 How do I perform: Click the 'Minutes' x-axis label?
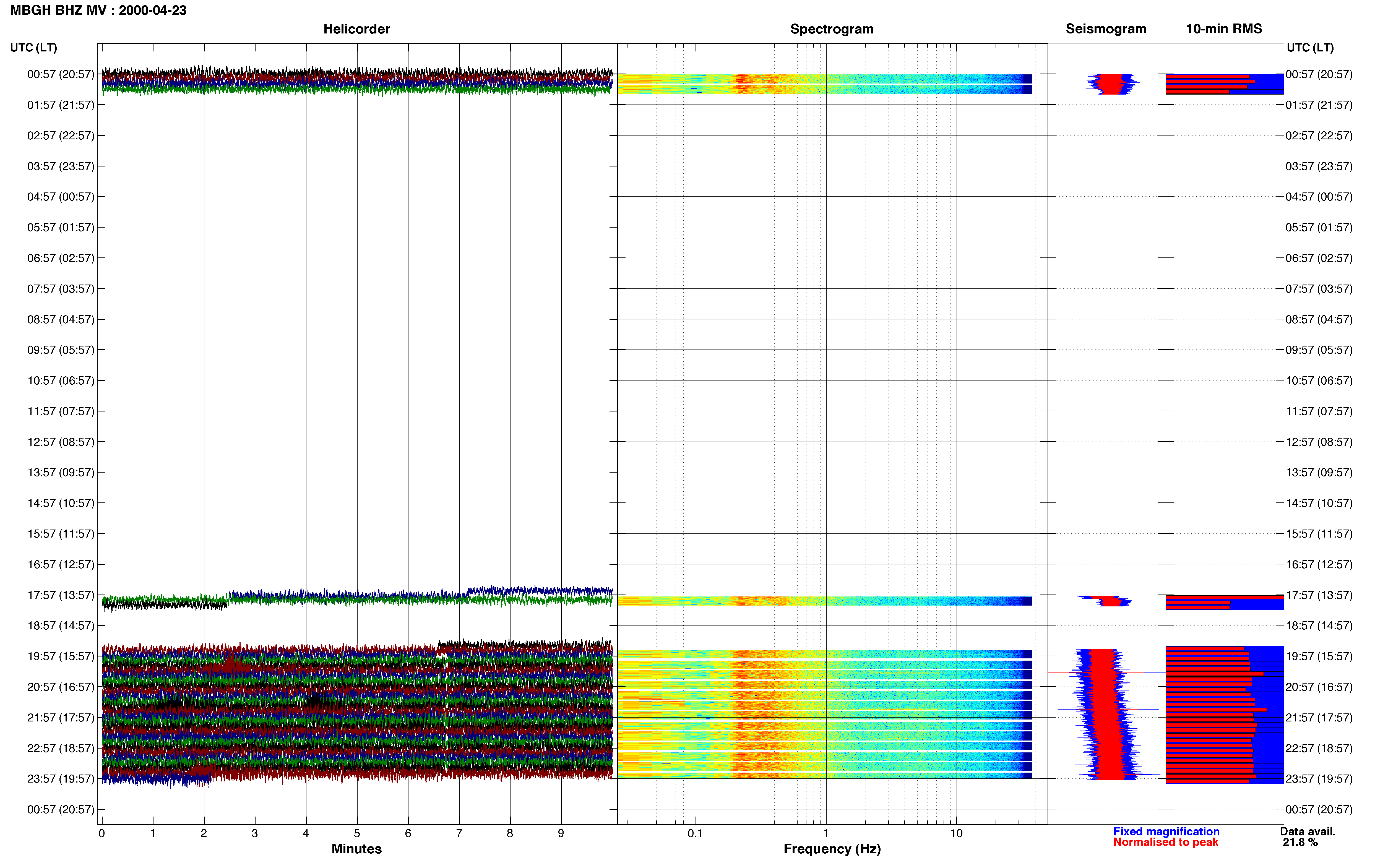356,849
